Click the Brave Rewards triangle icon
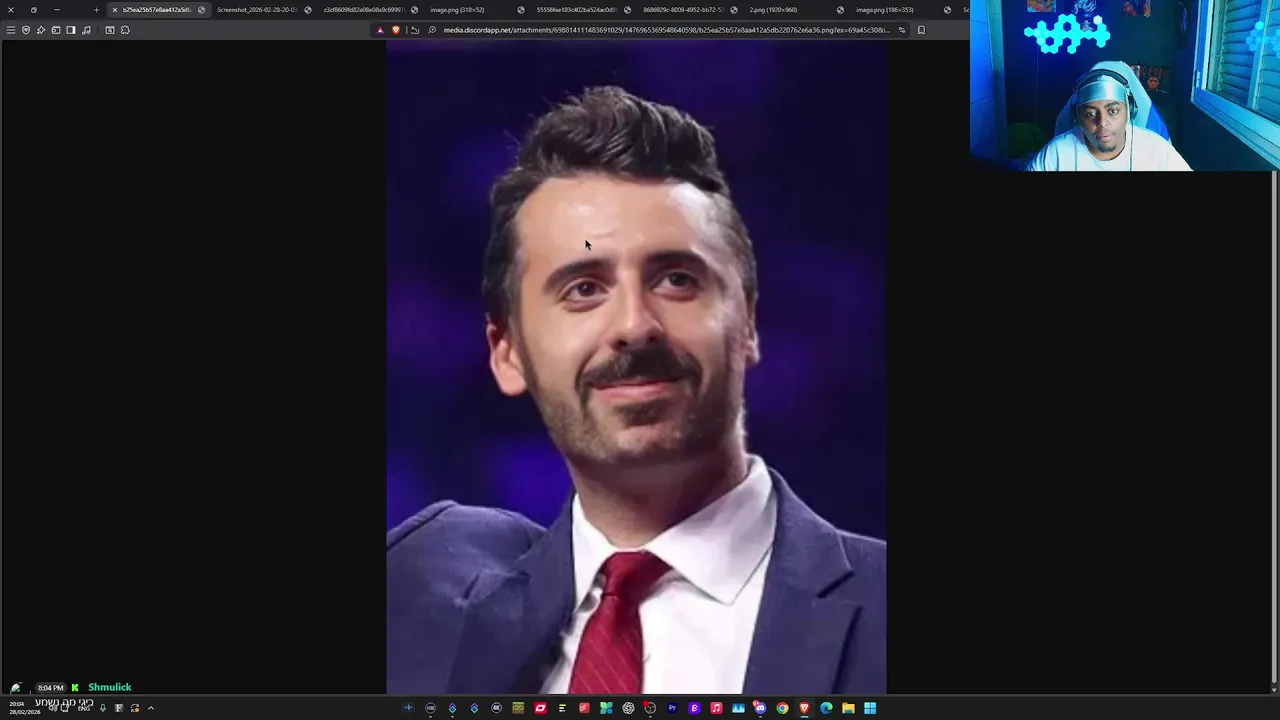 [x=380, y=30]
